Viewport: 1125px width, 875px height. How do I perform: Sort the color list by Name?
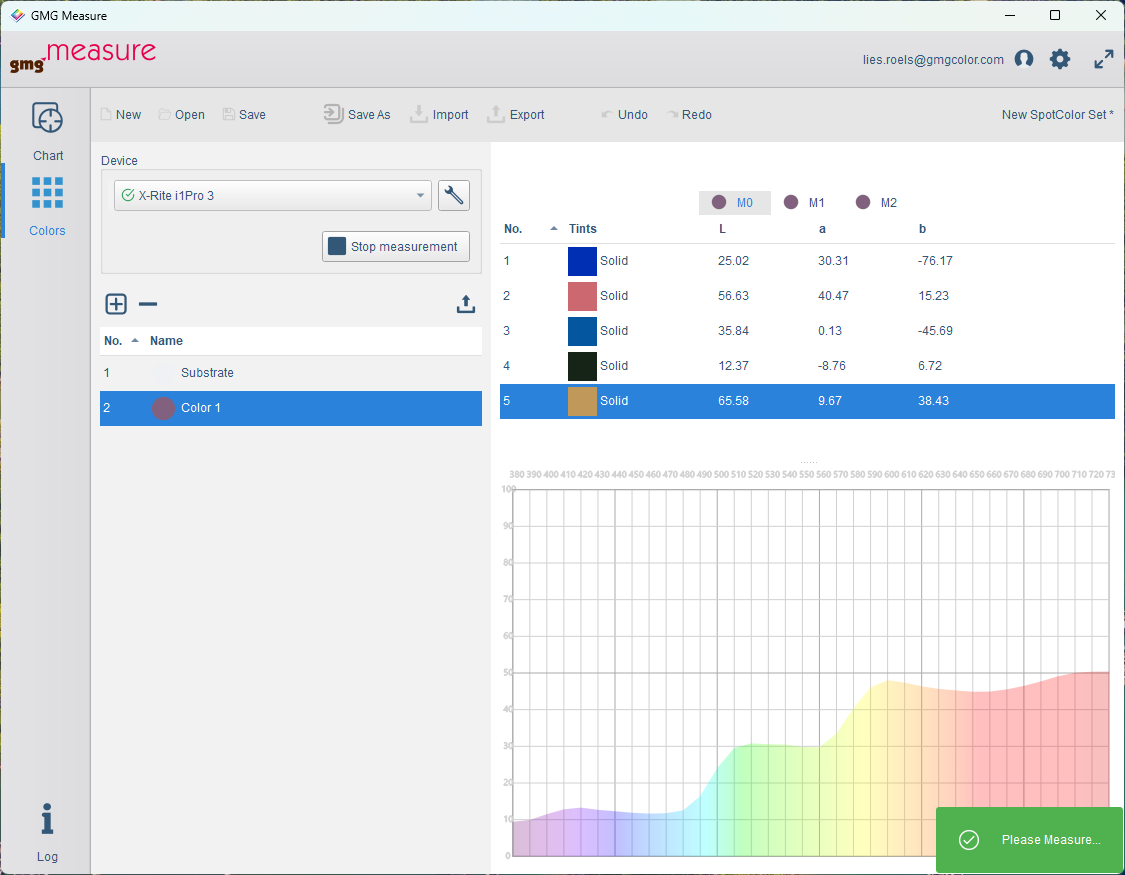tap(166, 341)
